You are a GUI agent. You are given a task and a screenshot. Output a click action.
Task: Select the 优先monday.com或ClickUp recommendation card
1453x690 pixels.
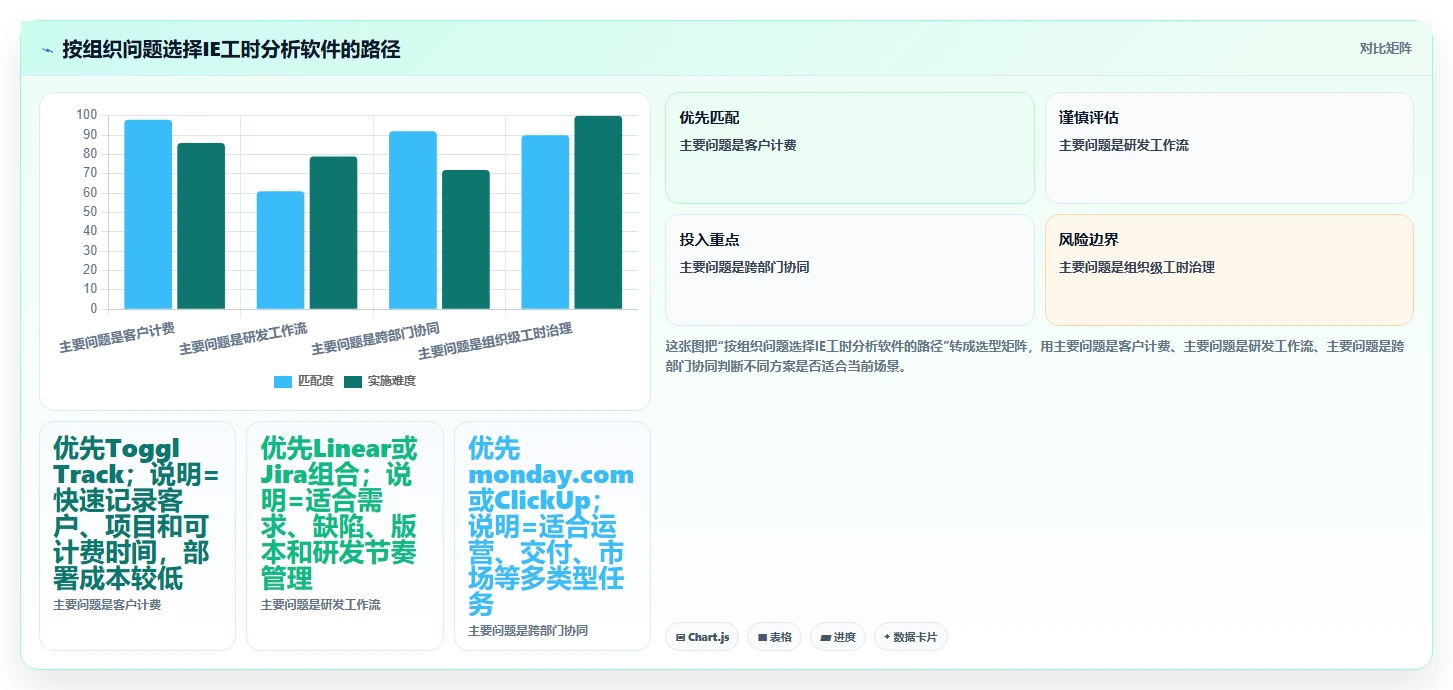point(552,536)
